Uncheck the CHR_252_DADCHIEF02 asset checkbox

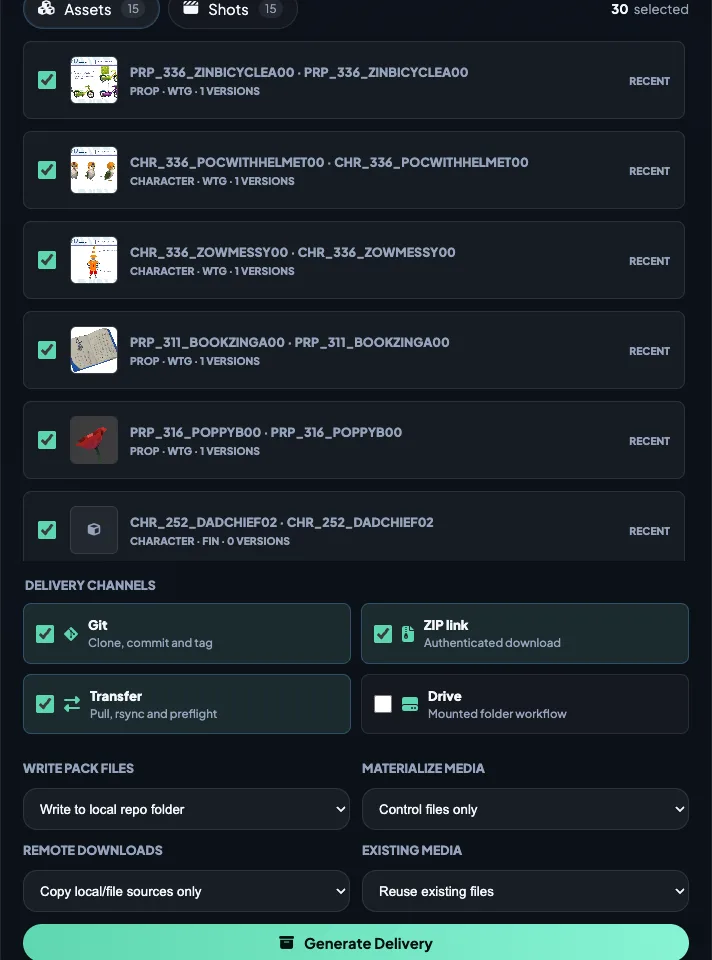pyautogui.click(x=47, y=530)
